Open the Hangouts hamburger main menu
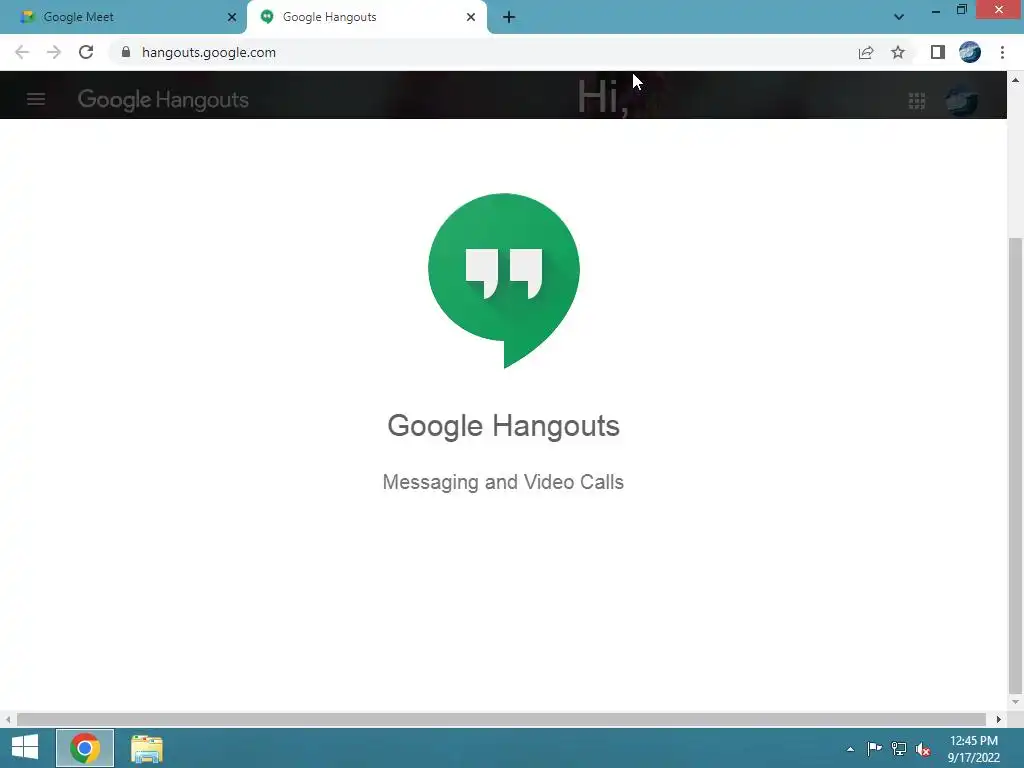The image size is (1024, 768). coord(36,99)
